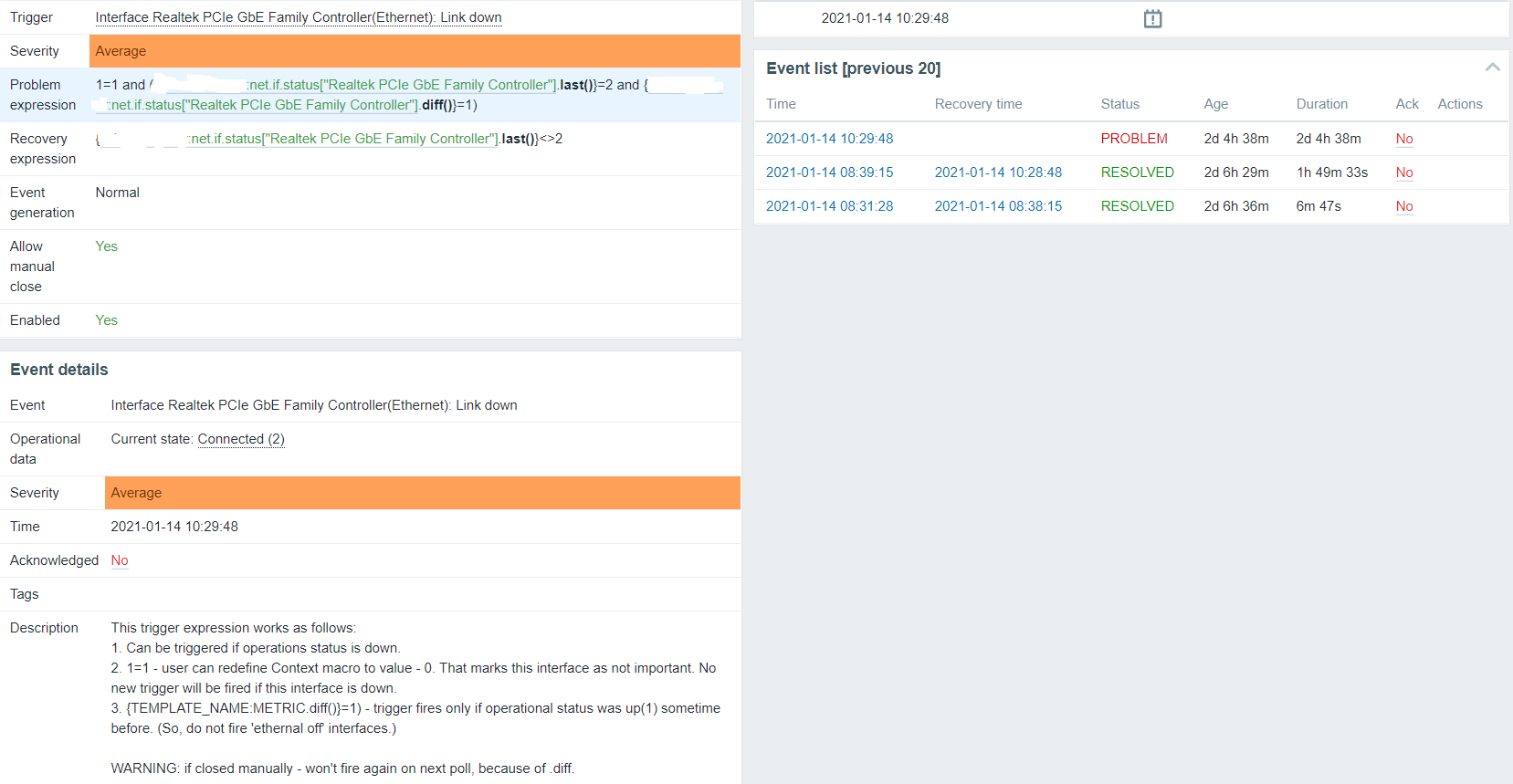
Task: Click the 'Duration' column header
Action: point(1322,104)
